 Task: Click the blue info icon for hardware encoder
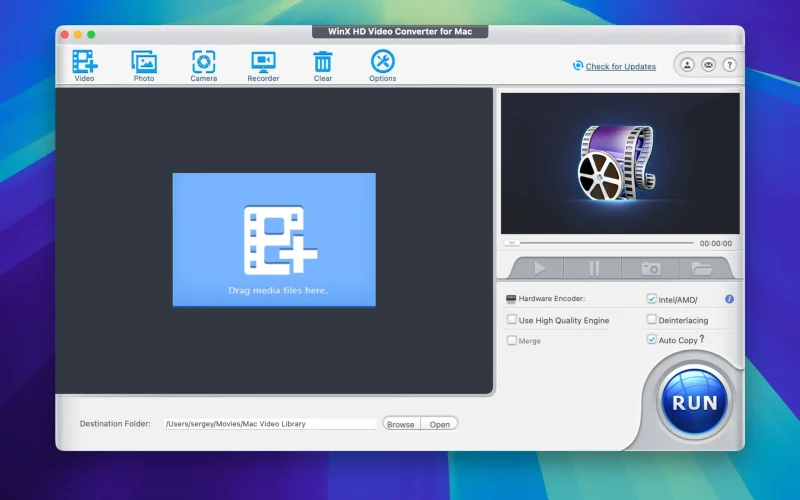(x=730, y=299)
